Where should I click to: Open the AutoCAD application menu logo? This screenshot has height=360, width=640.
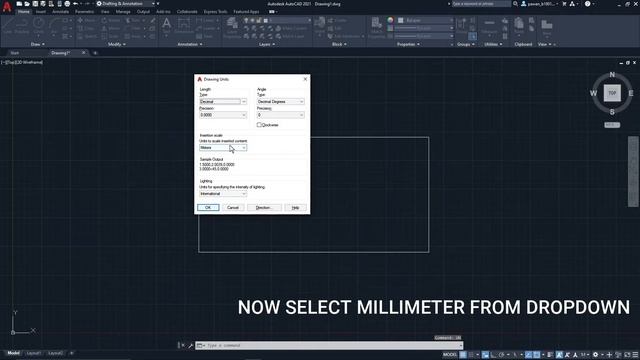tap(7, 7)
